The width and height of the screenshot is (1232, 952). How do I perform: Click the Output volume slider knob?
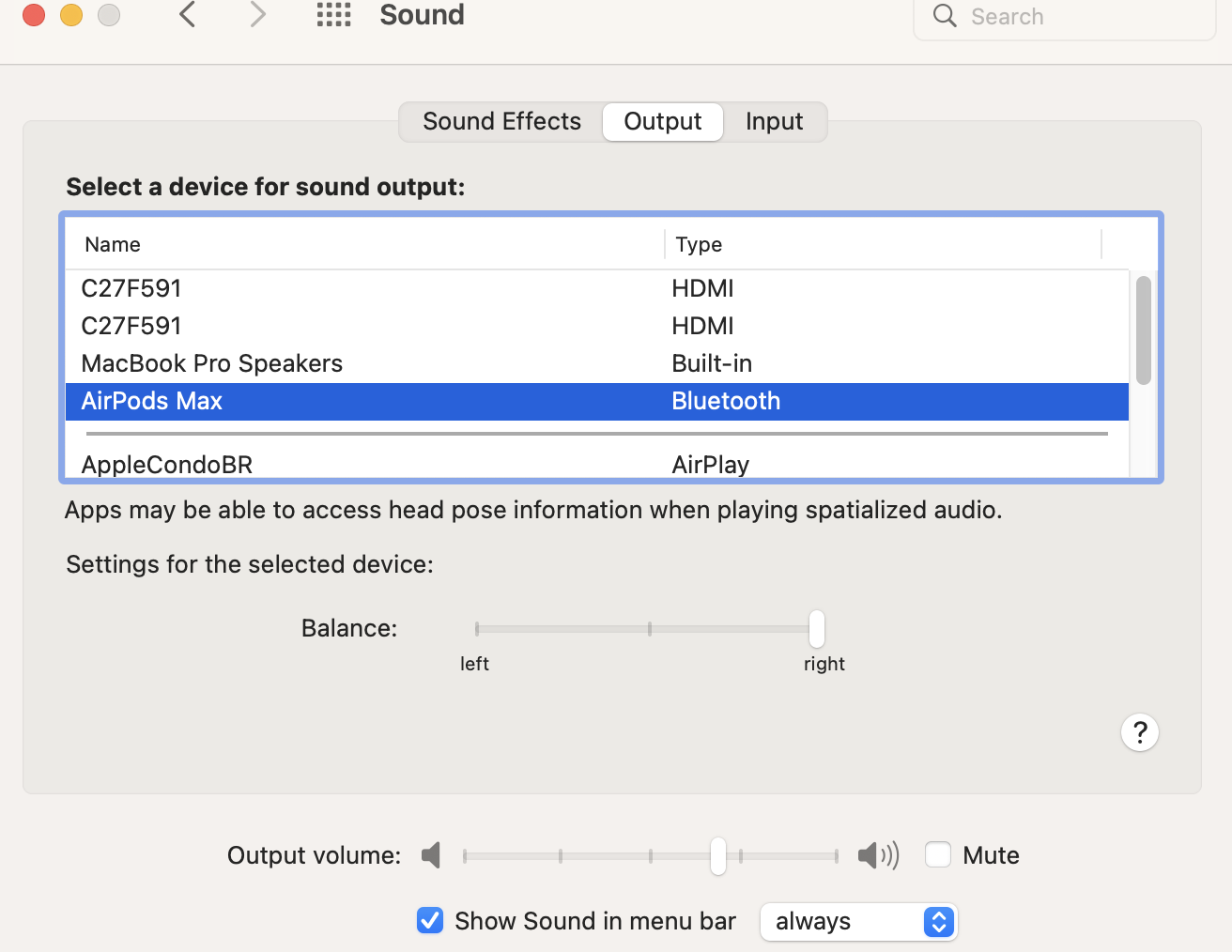click(718, 856)
